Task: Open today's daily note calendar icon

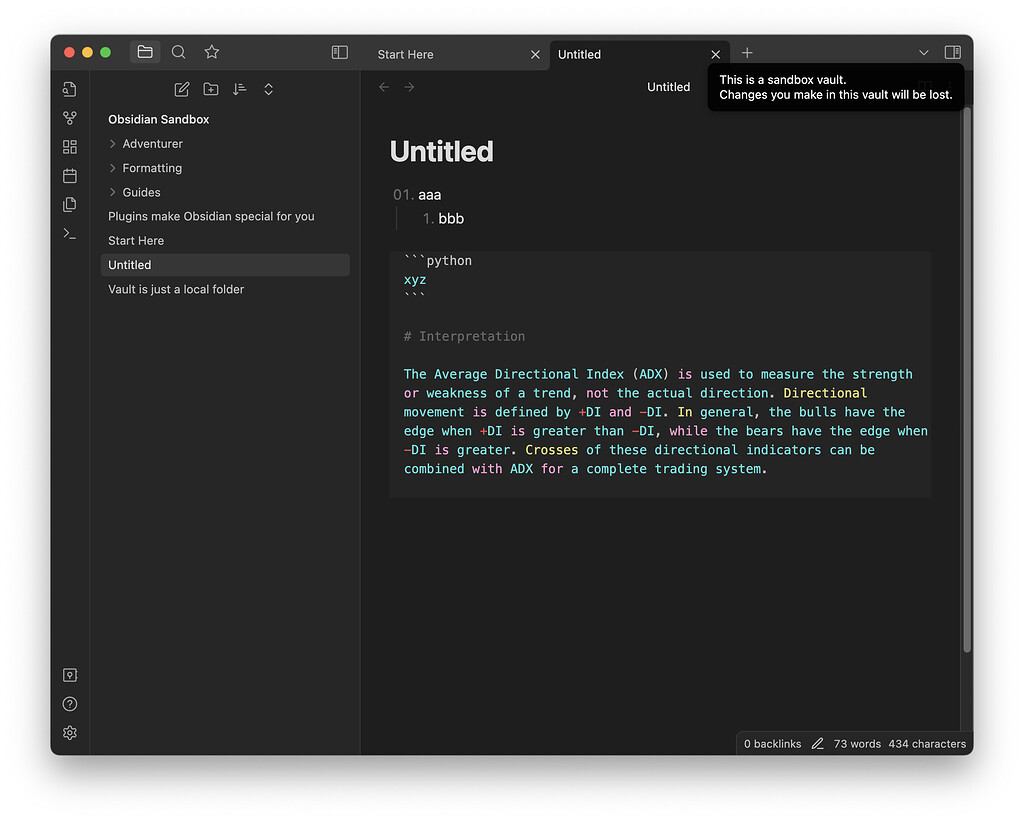Action: 70,176
